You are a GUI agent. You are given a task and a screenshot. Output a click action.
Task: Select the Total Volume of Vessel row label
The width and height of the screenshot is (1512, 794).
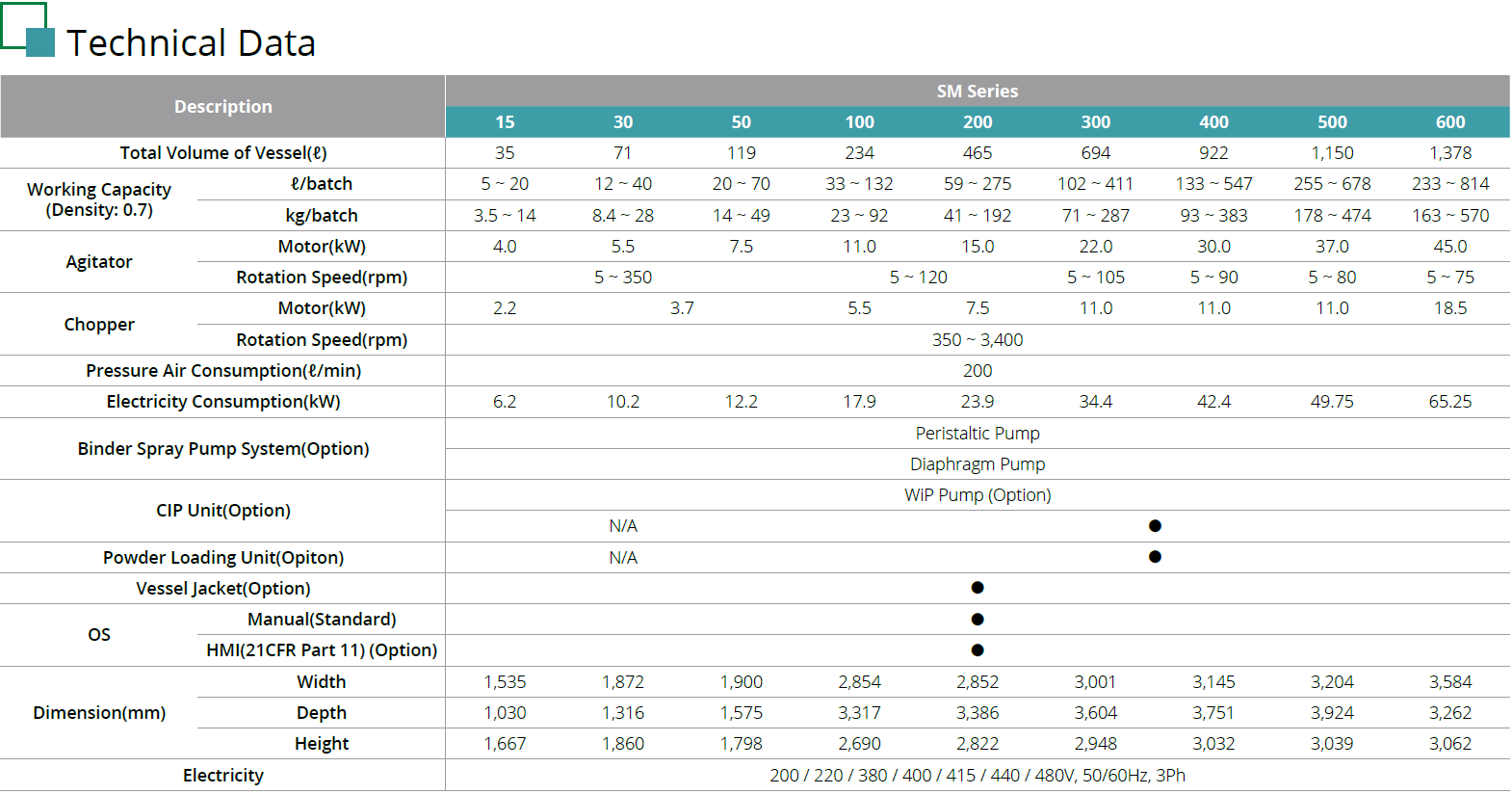[x=222, y=153]
